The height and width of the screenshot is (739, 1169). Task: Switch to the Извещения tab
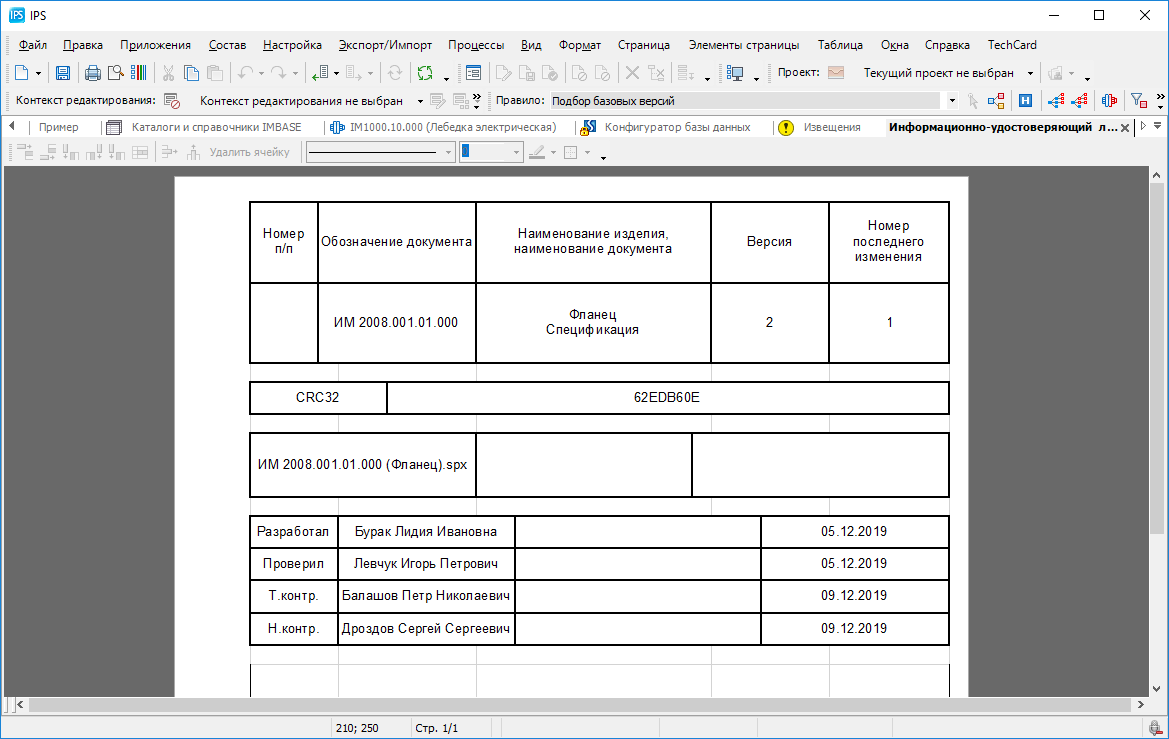832,127
